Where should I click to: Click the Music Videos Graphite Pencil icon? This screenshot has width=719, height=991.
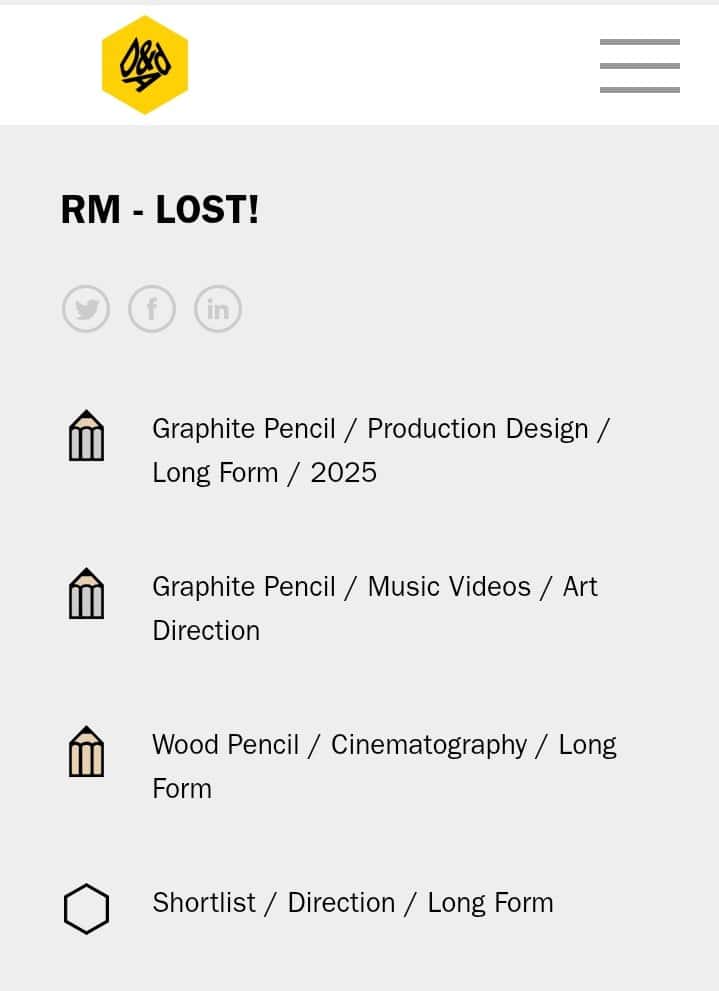tap(86, 594)
